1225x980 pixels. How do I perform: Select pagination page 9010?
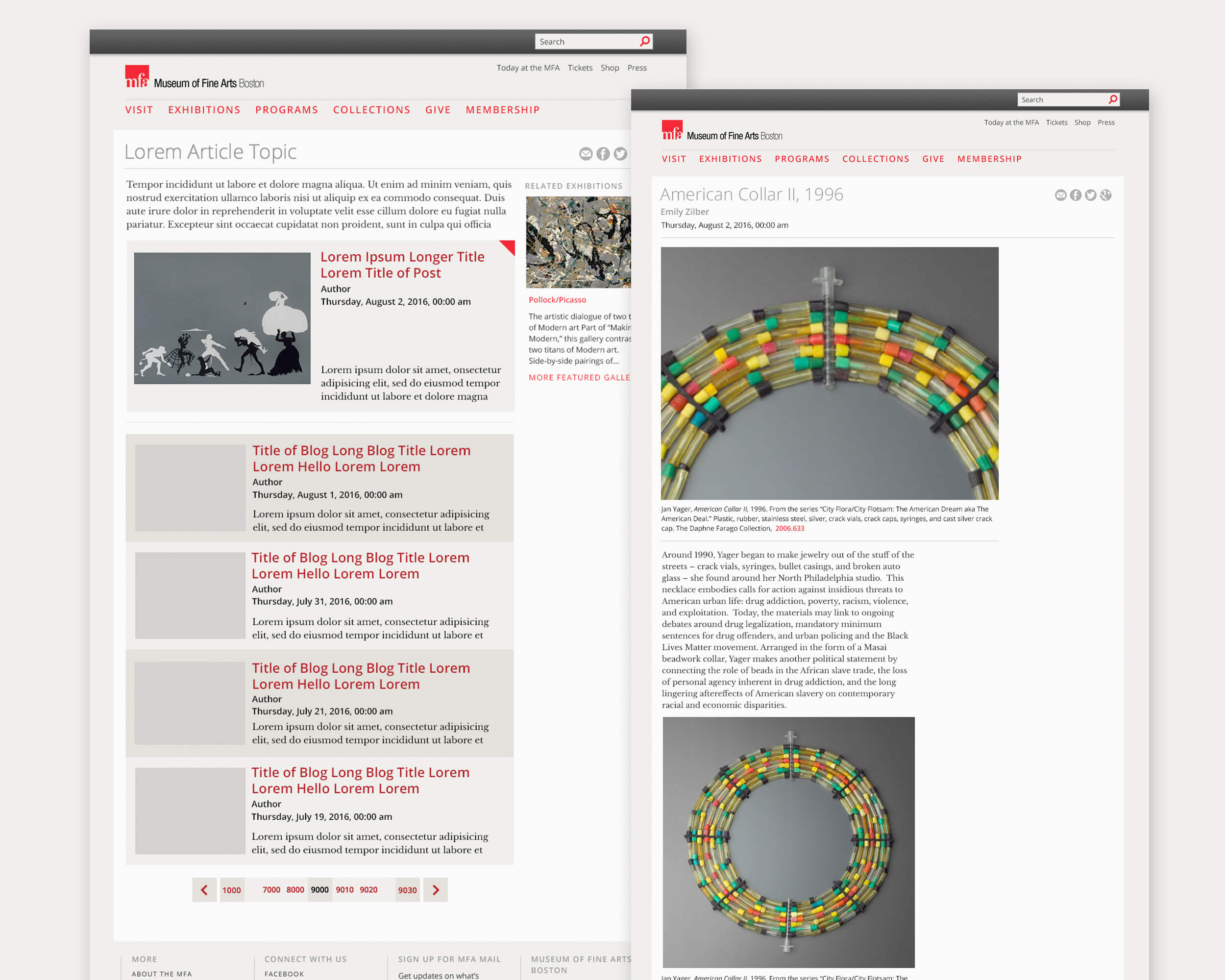pyautogui.click(x=344, y=890)
